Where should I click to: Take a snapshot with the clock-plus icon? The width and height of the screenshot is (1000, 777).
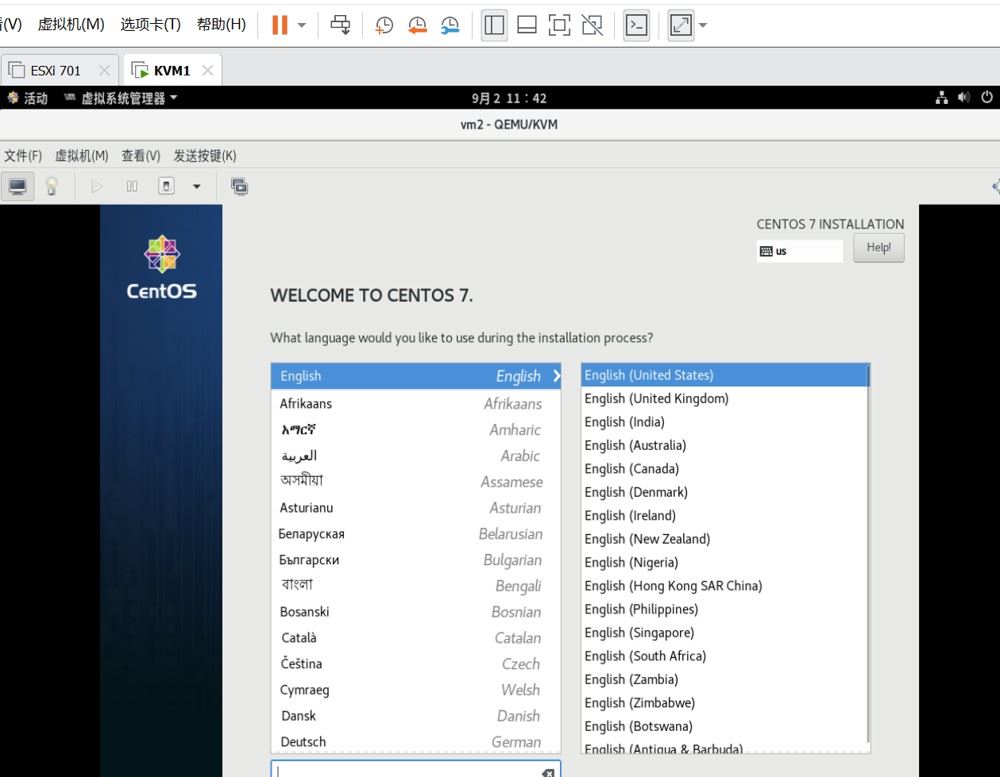coord(384,25)
